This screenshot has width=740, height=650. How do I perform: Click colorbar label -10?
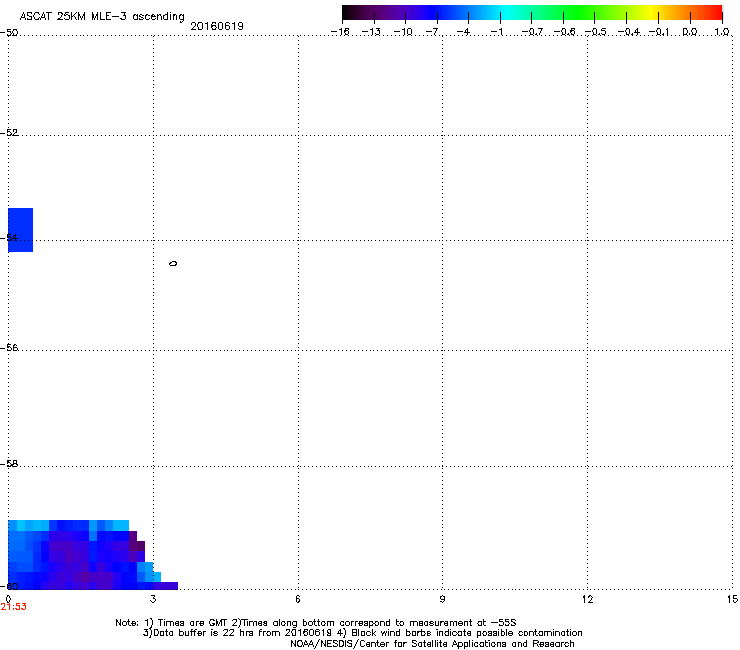[403, 32]
